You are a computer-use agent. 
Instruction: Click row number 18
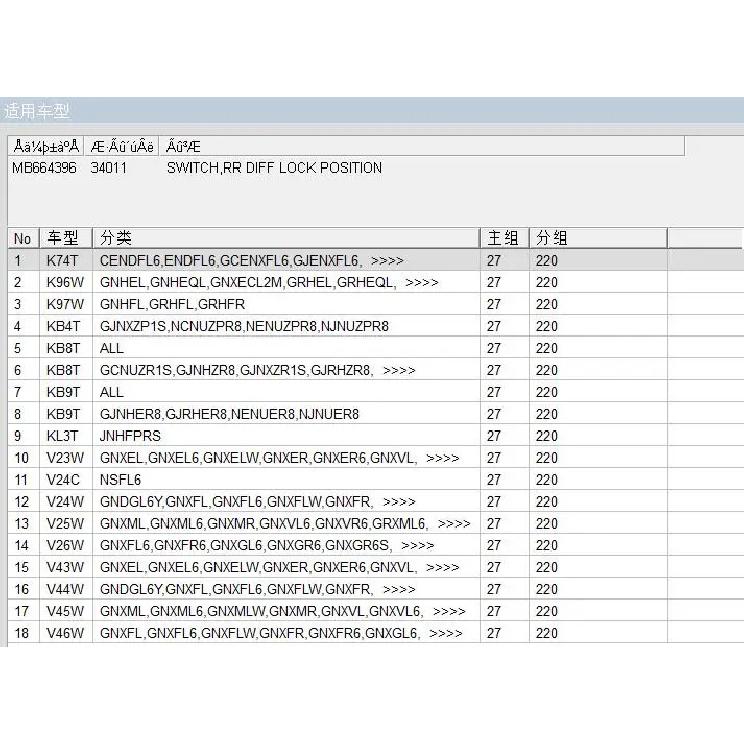tap(22, 633)
